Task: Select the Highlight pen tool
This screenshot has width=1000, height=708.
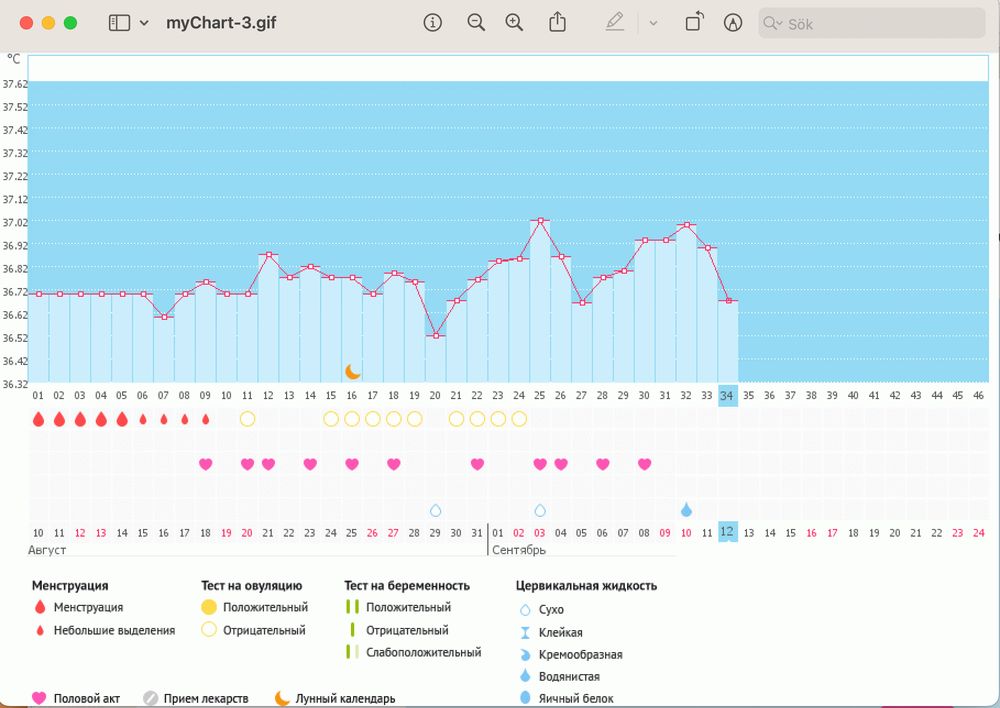Action: point(614,23)
